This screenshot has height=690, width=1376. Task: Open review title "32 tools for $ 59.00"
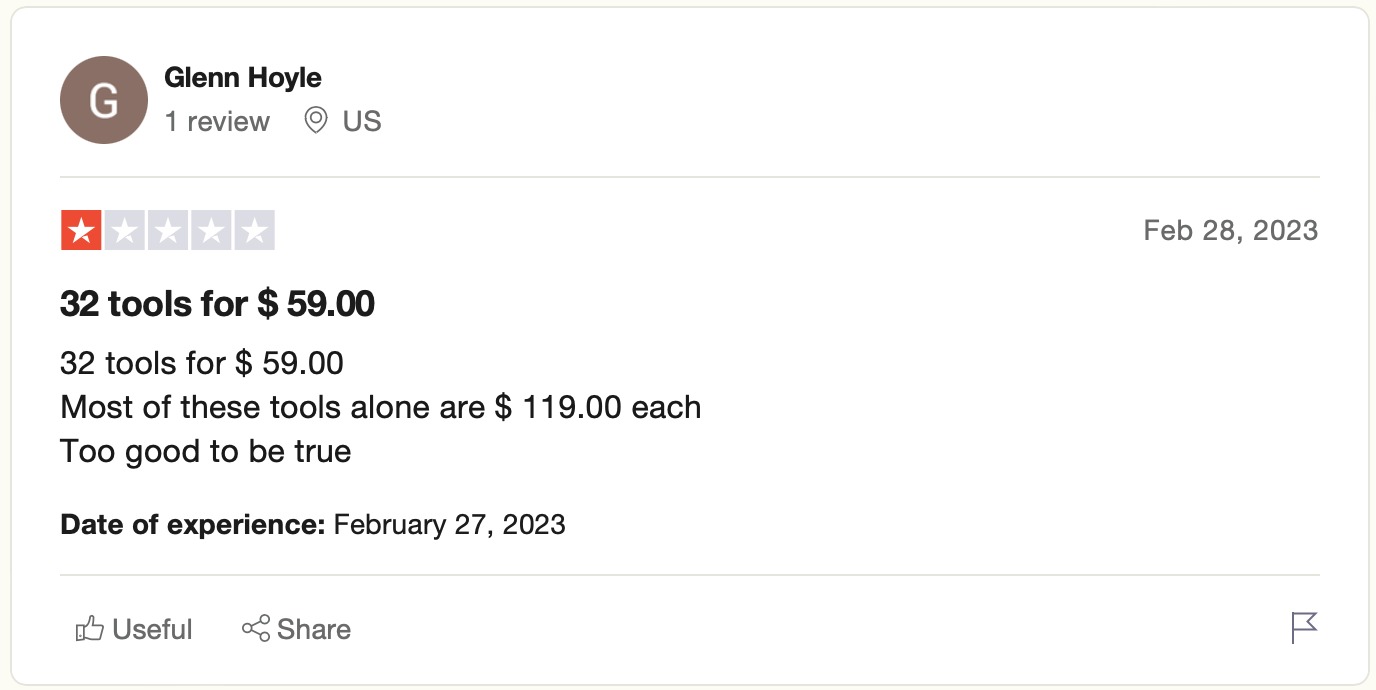(x=217, y=304)
